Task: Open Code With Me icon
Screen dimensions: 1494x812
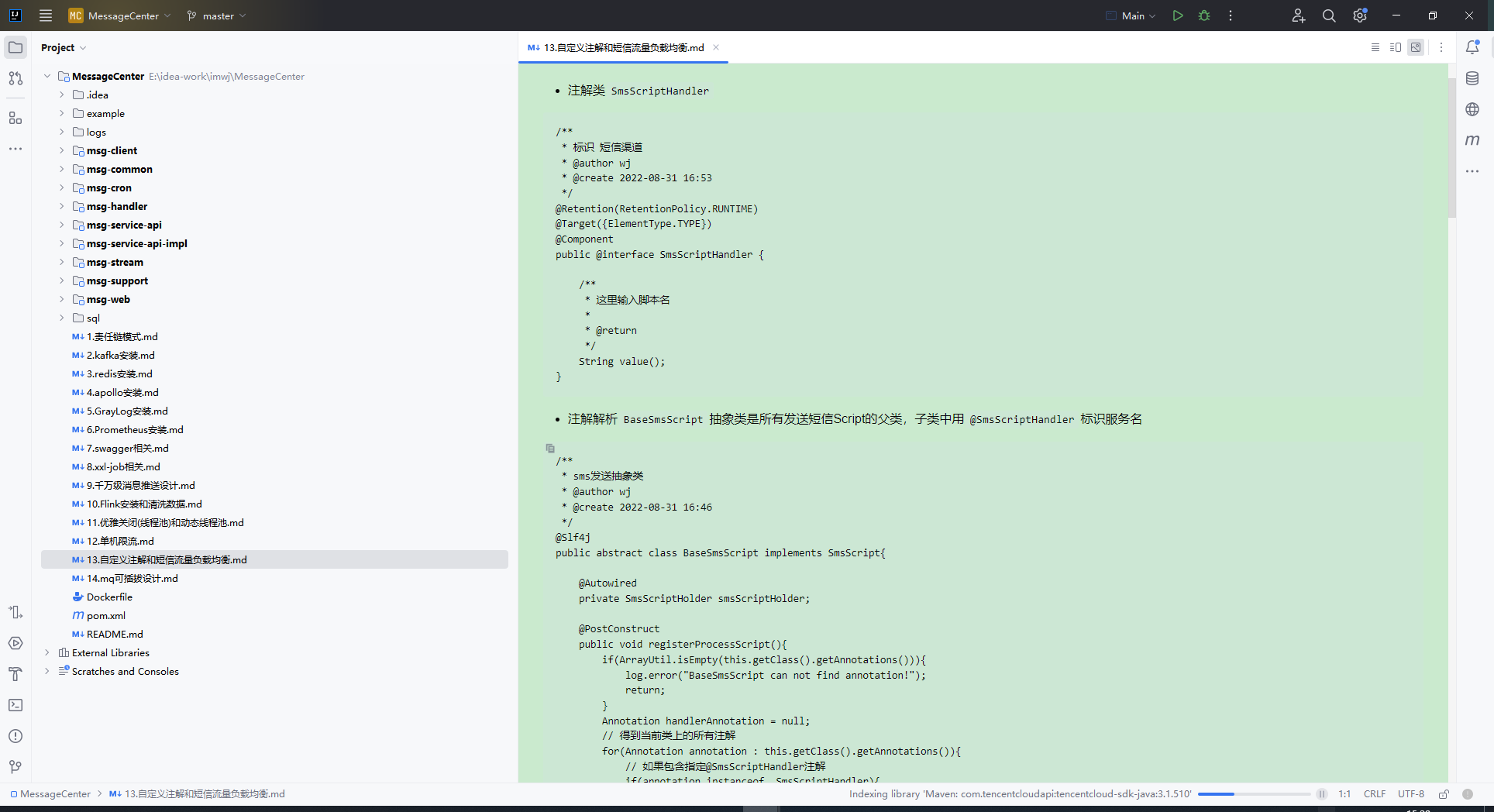Action: (1299, 15)
